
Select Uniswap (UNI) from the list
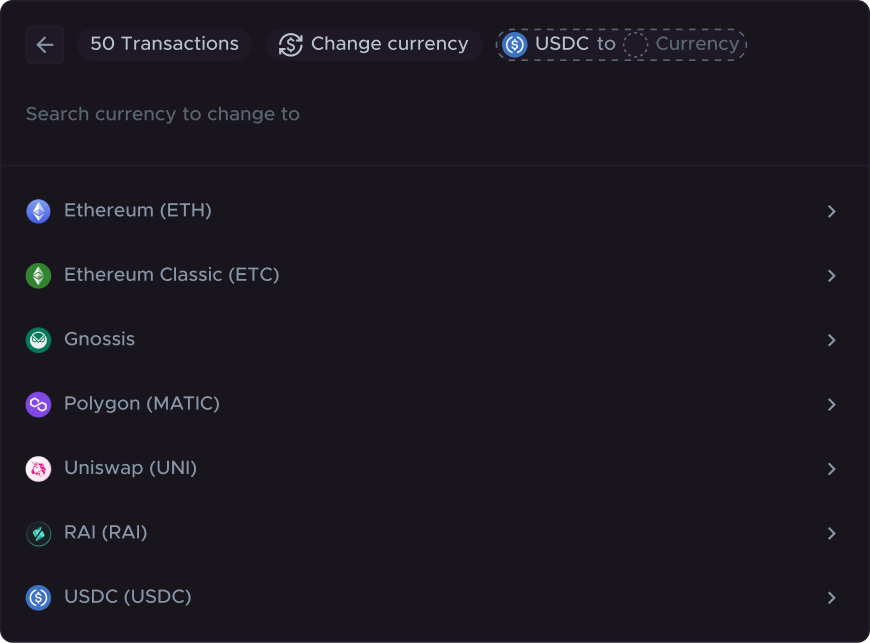(x=130, y=468)
